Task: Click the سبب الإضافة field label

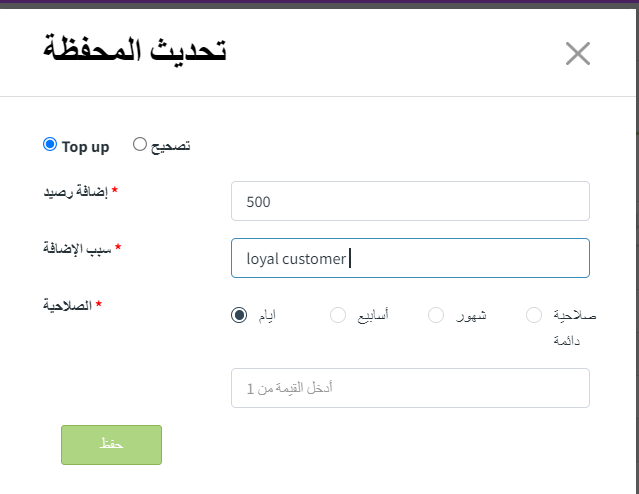Action: pos(77,248)
